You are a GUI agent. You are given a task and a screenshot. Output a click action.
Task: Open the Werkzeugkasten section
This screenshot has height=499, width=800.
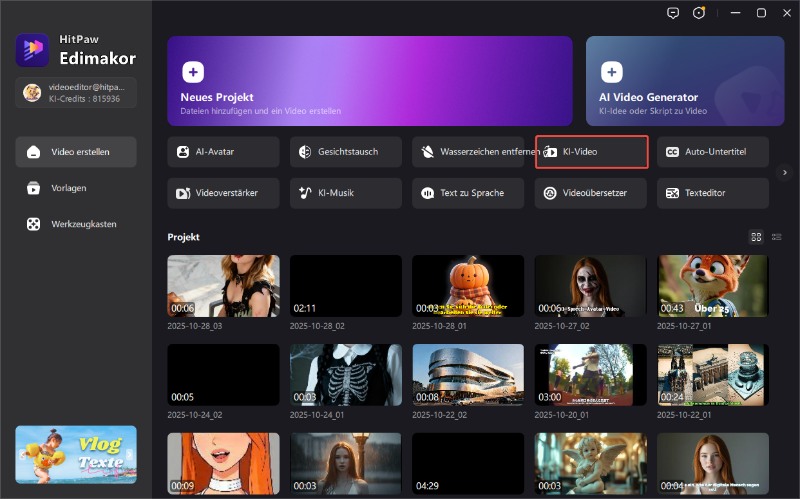(x=76, y=224)
